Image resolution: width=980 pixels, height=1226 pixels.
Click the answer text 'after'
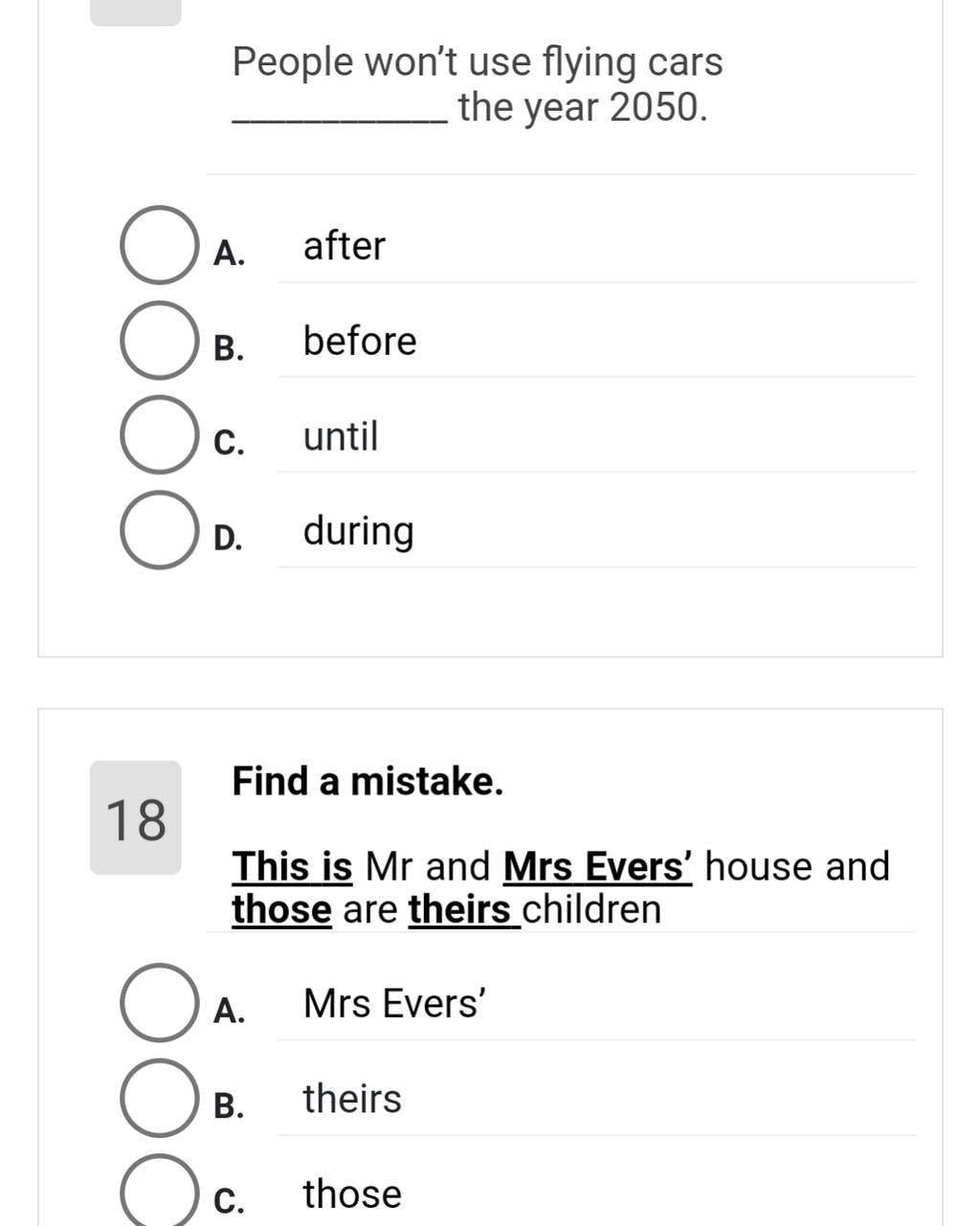345,246
